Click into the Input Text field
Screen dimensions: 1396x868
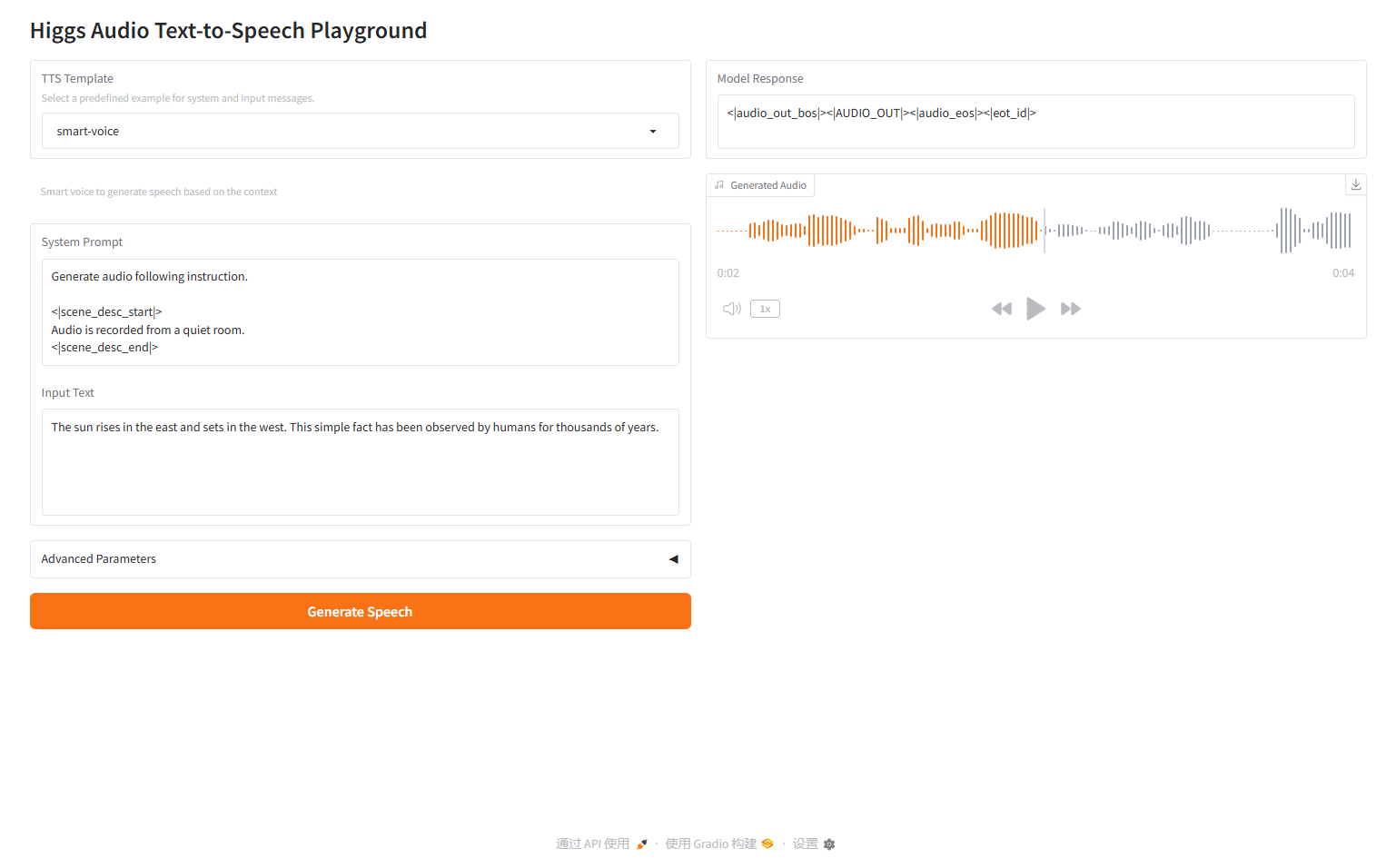coord(360,461)
